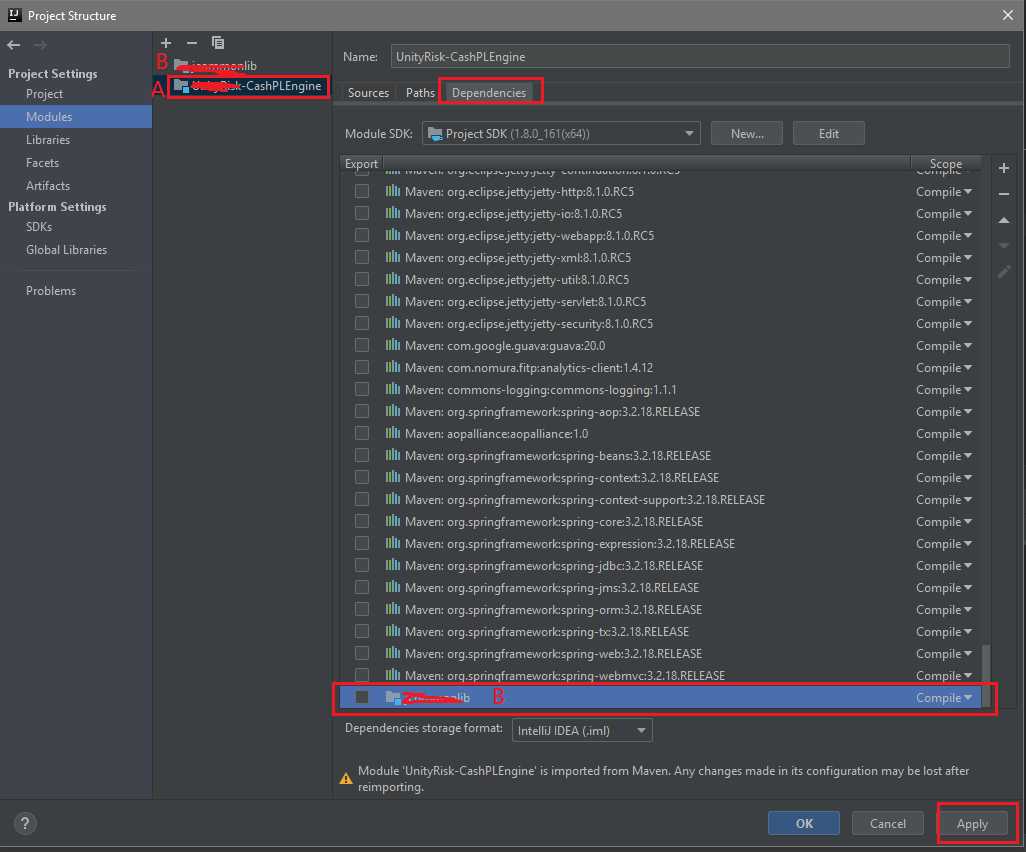The height and width of the screenshot is (853, 1026).
Task: Move dependency up with the up arrow
Action: (1004, 220)
